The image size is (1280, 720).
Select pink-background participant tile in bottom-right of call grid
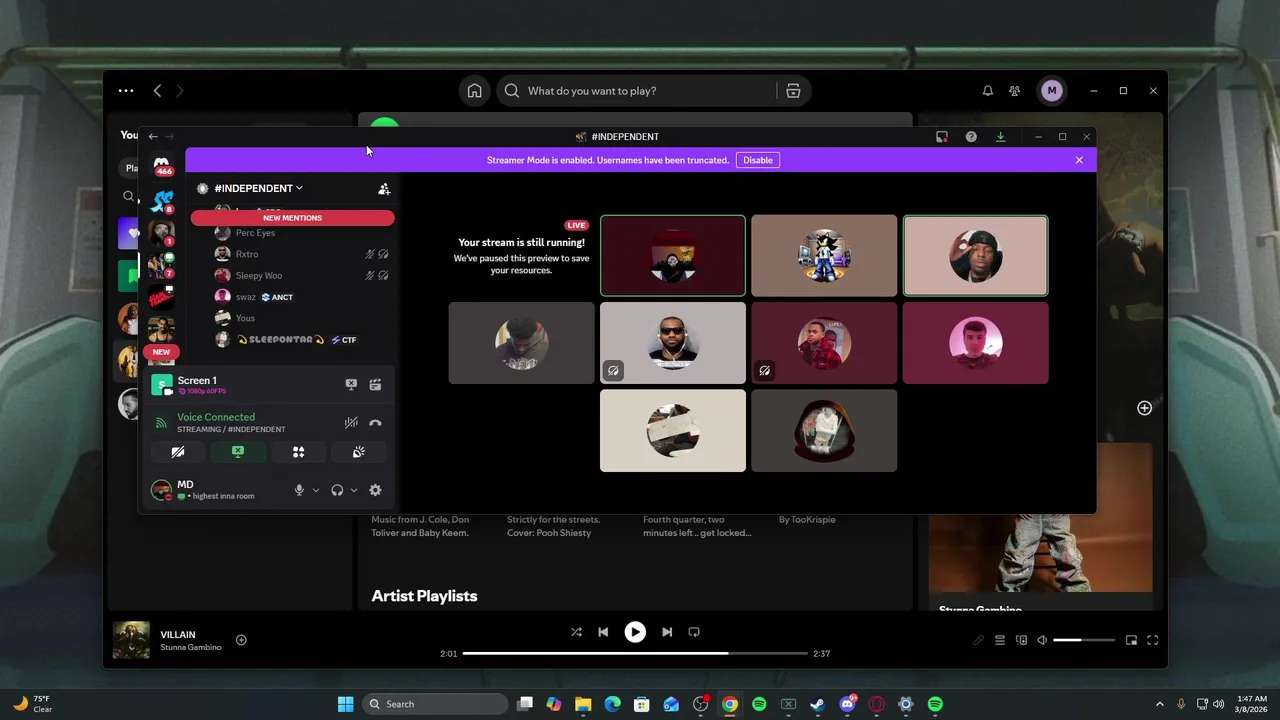(x=975, y=343)
